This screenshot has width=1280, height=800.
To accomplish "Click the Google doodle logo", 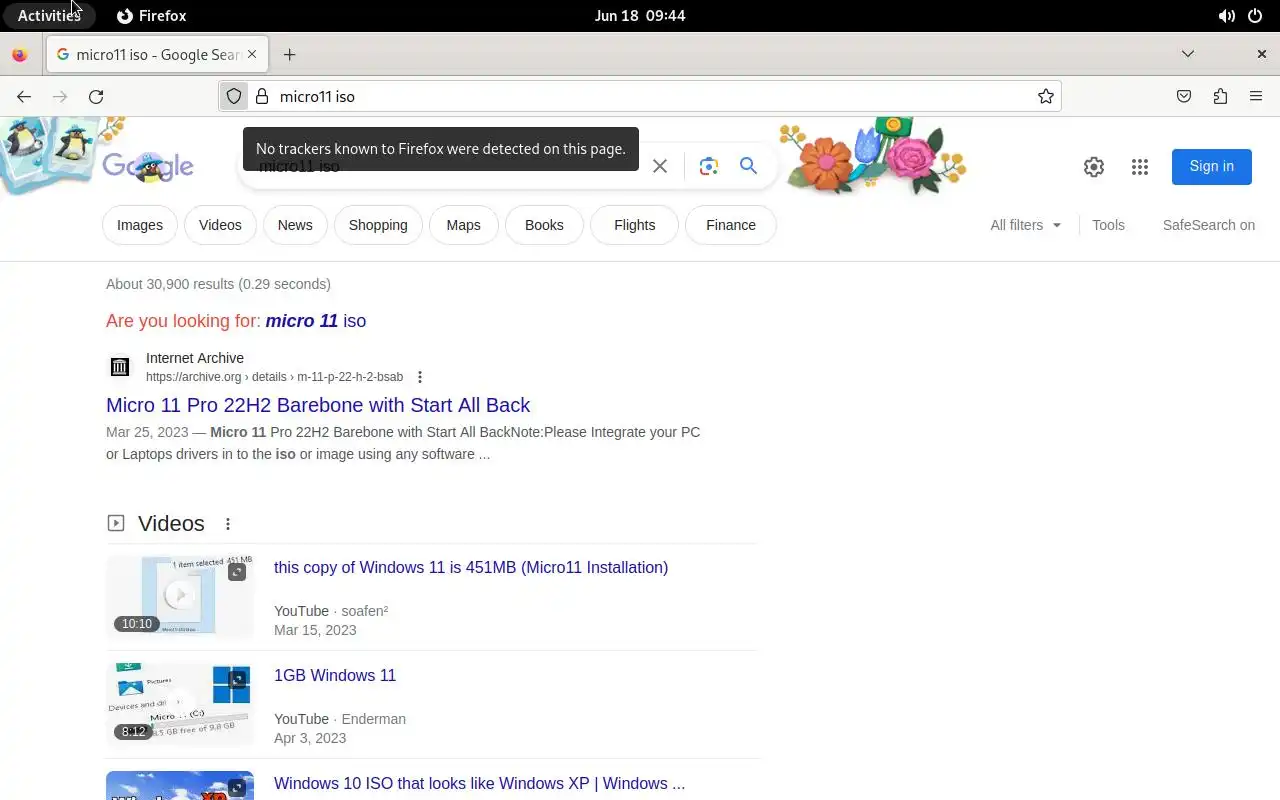I will click(x=148, y=165).
